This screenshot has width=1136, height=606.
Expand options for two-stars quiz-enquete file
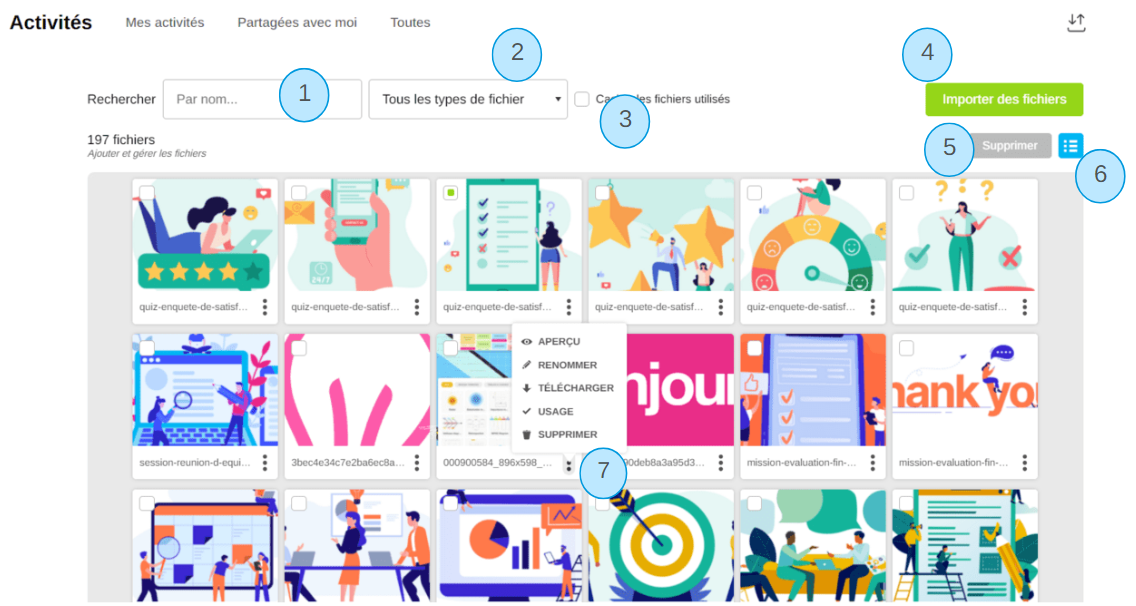click(x=720, y=307)
